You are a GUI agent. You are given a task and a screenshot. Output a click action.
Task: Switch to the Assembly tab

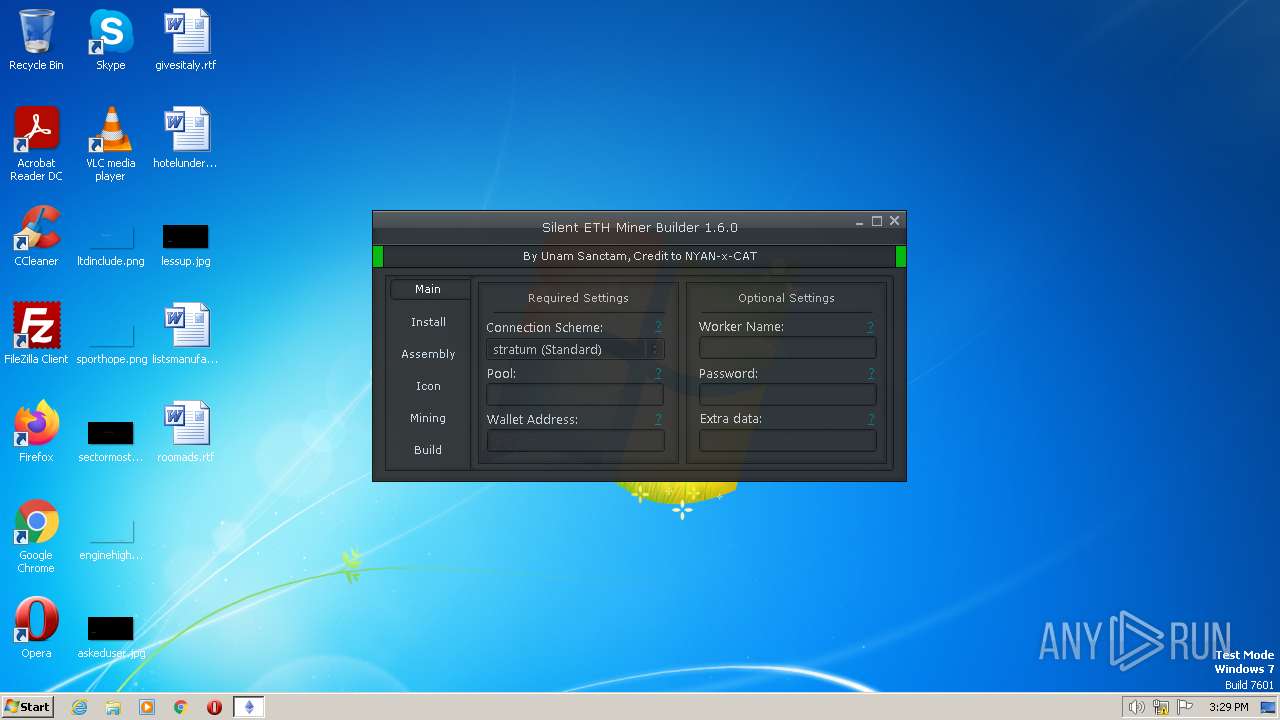428,354
